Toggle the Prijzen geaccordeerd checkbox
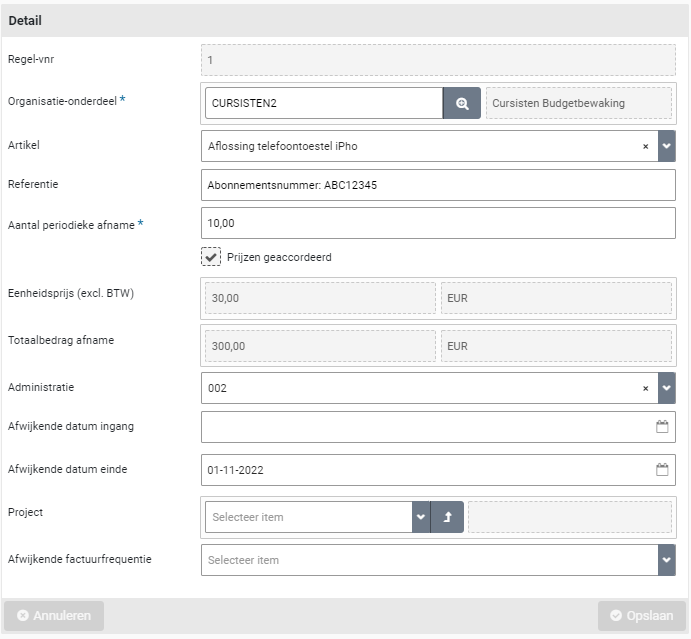Viewport: 691px width, 639px height. pos(211,257)
